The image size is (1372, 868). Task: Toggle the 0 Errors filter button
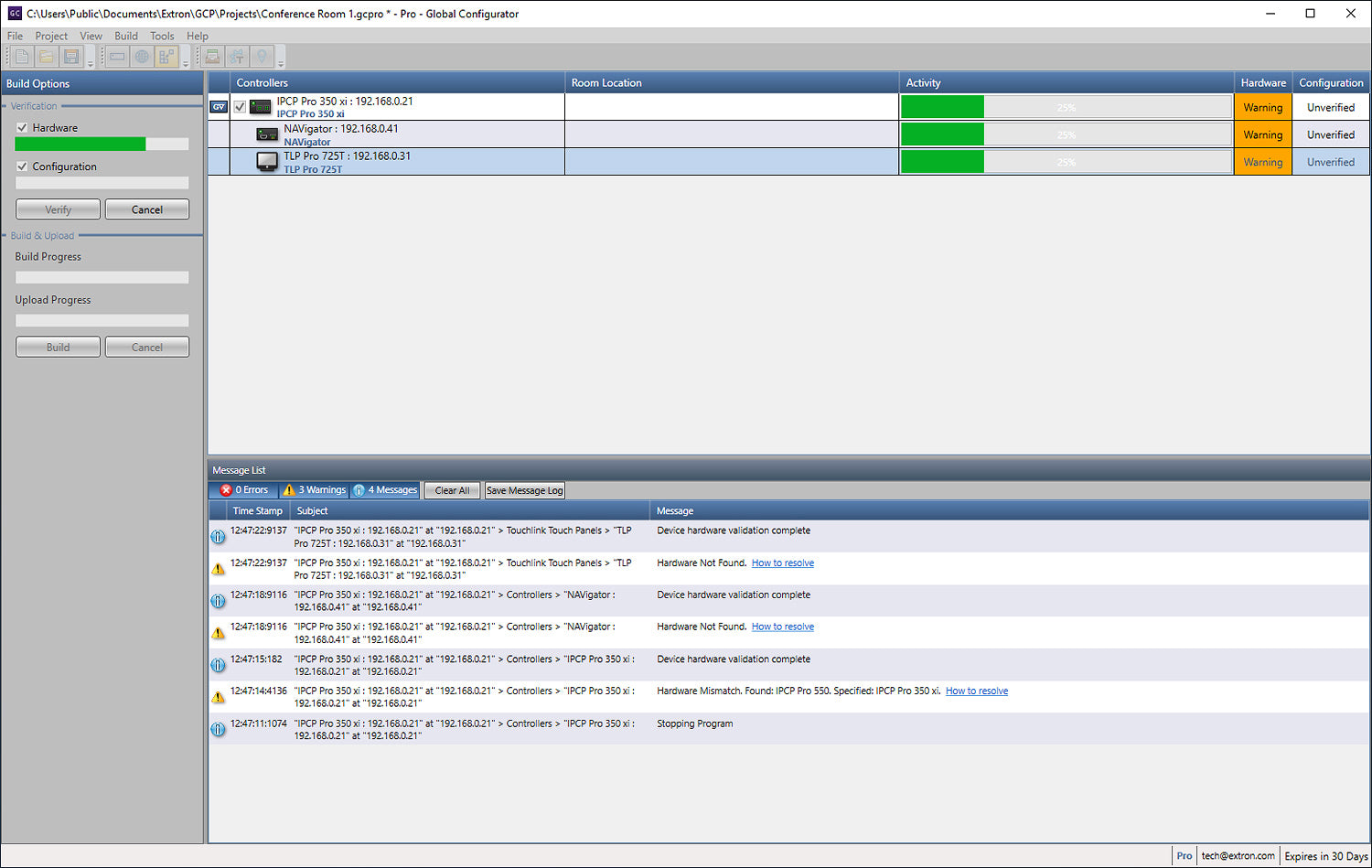point(244,490)
